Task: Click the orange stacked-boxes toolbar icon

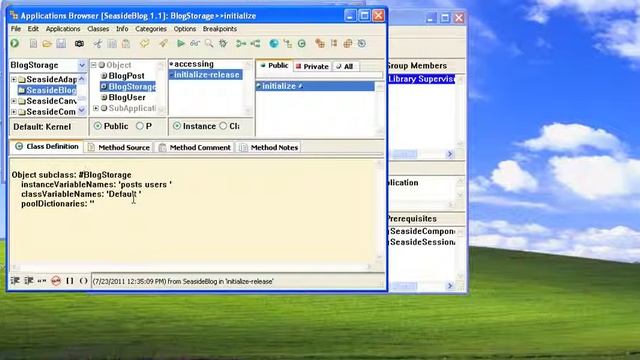Action: (x=320, y=44)
